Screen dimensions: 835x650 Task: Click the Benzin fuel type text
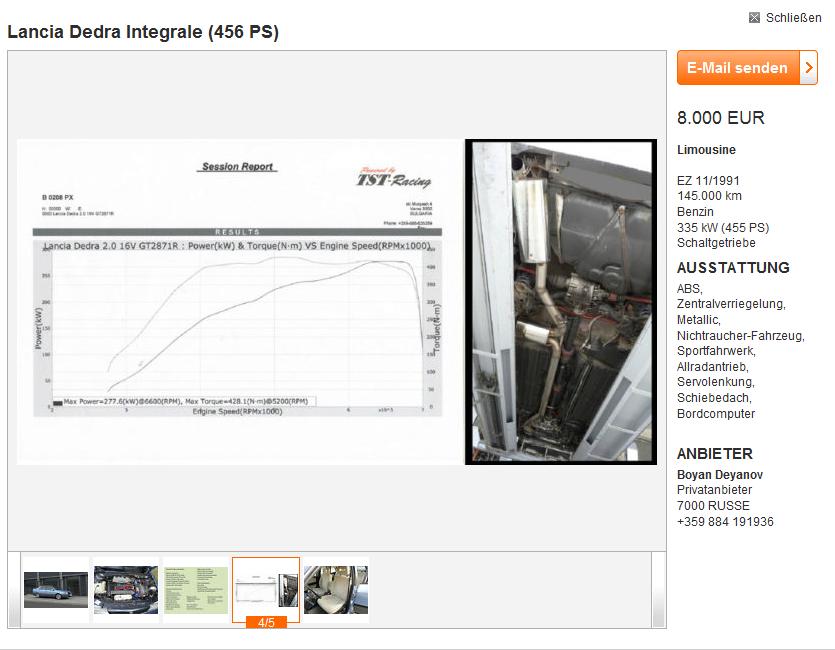coord(695,211)
